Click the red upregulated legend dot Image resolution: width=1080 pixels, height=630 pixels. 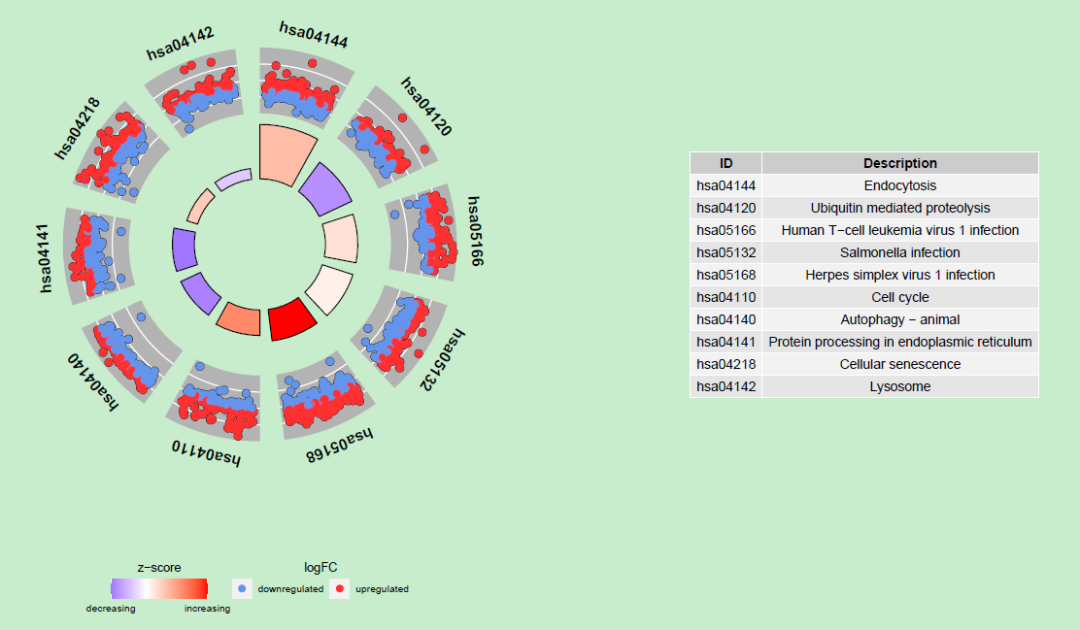pos(340,589)
